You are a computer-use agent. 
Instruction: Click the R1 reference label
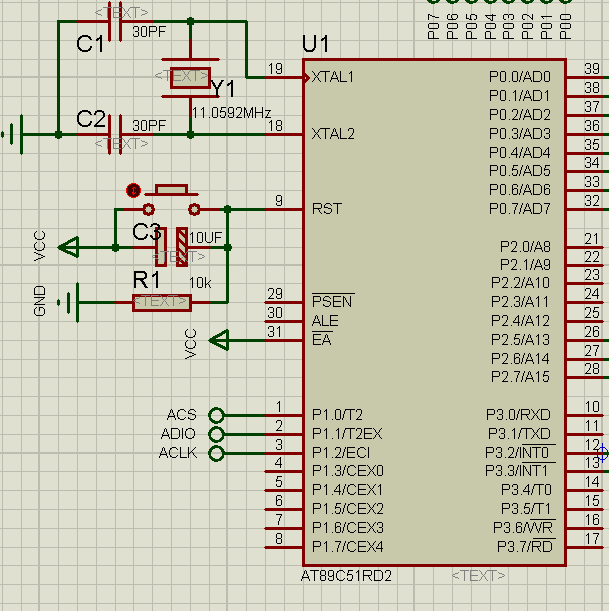[x=147, y=280]
